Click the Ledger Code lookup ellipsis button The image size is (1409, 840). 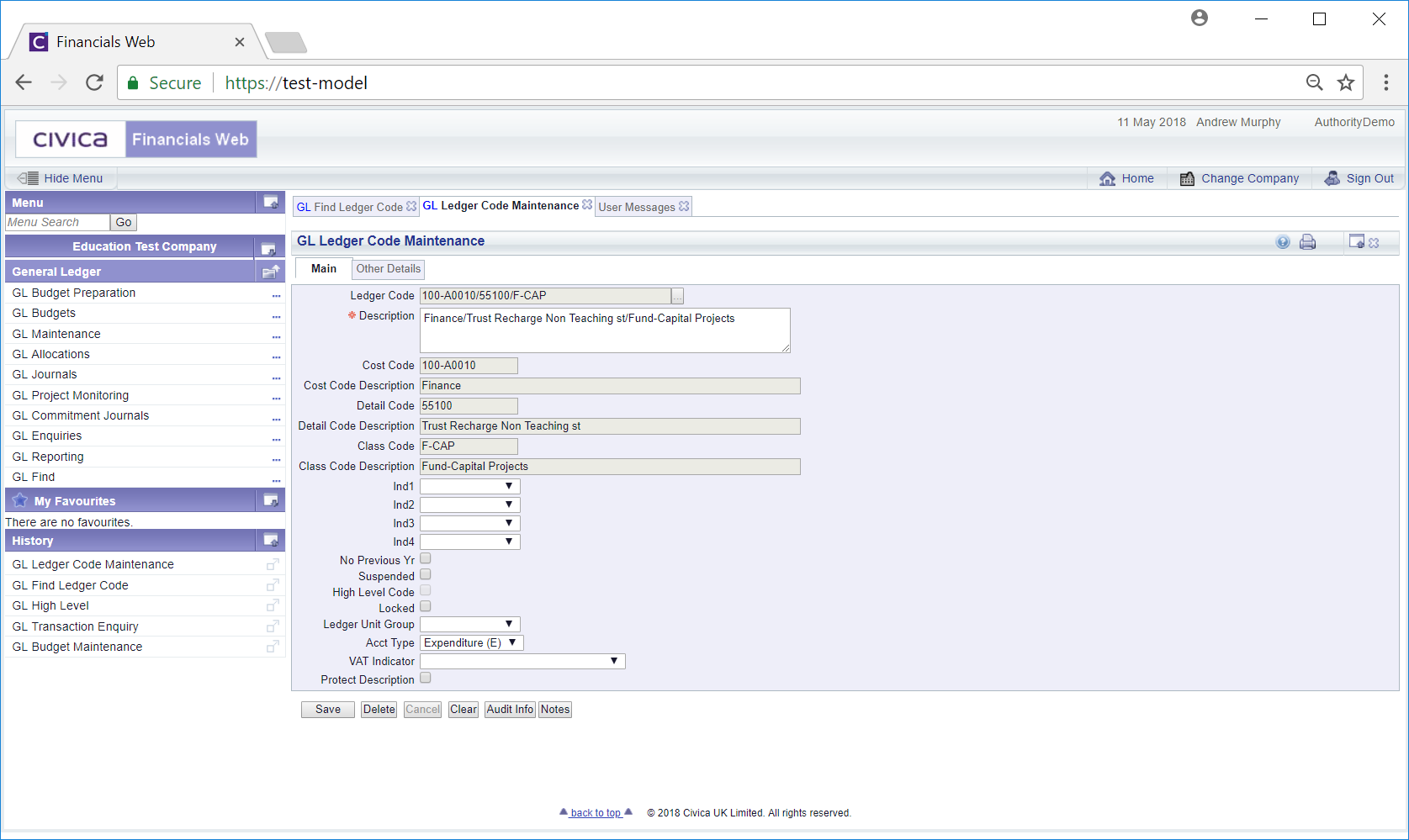point(677,296)
